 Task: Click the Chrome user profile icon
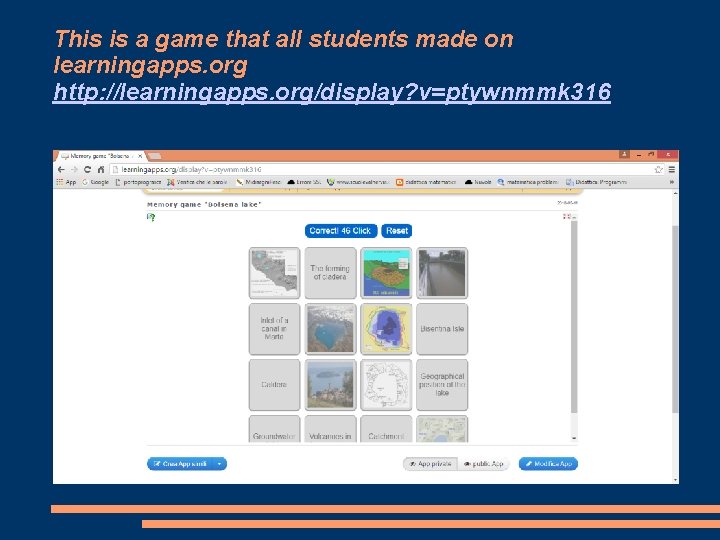[624, 155]
